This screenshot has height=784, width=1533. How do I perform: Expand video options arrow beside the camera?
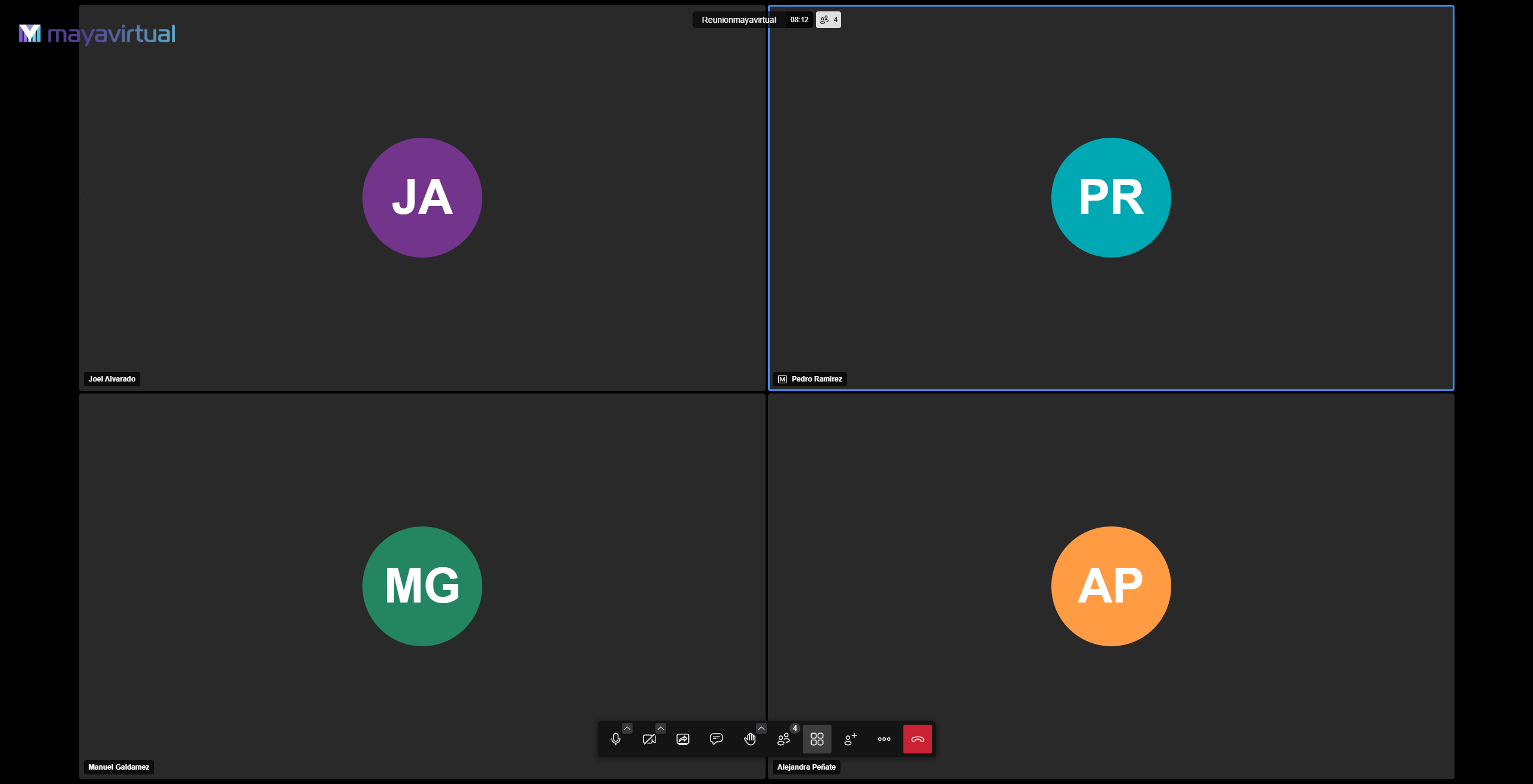click(661, 728)
